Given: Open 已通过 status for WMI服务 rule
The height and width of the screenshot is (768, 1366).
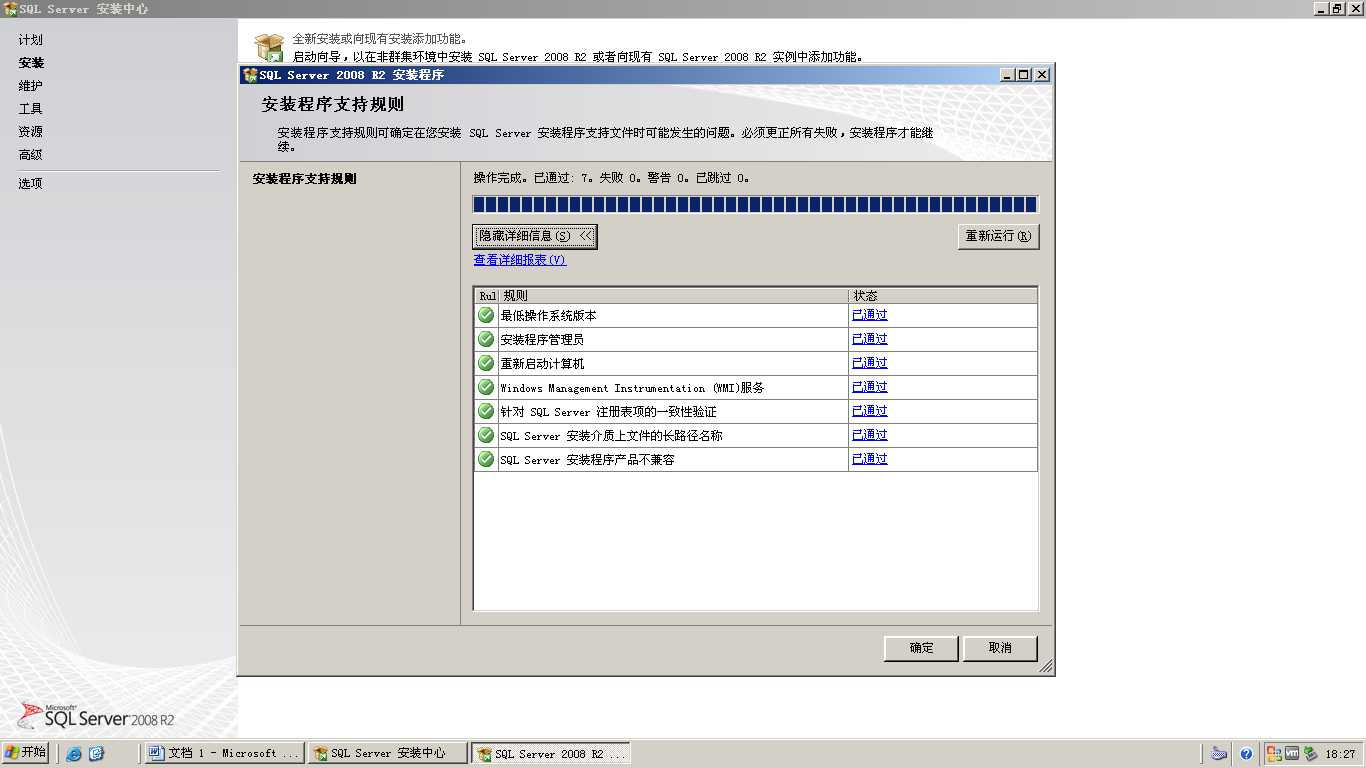Looking at the screenshot, I should (x=870, y=387).
